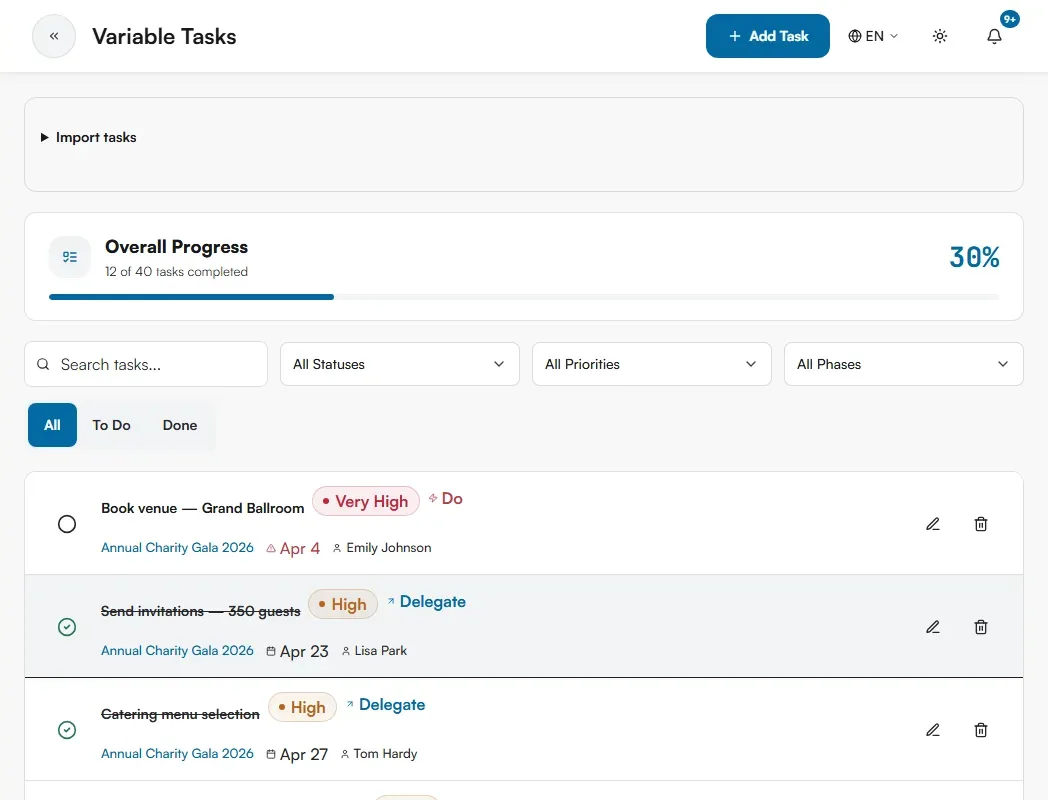This screenshot has width=1048, height=800.
Task: Delete the Book venue task trash icon
Action: 980,524
